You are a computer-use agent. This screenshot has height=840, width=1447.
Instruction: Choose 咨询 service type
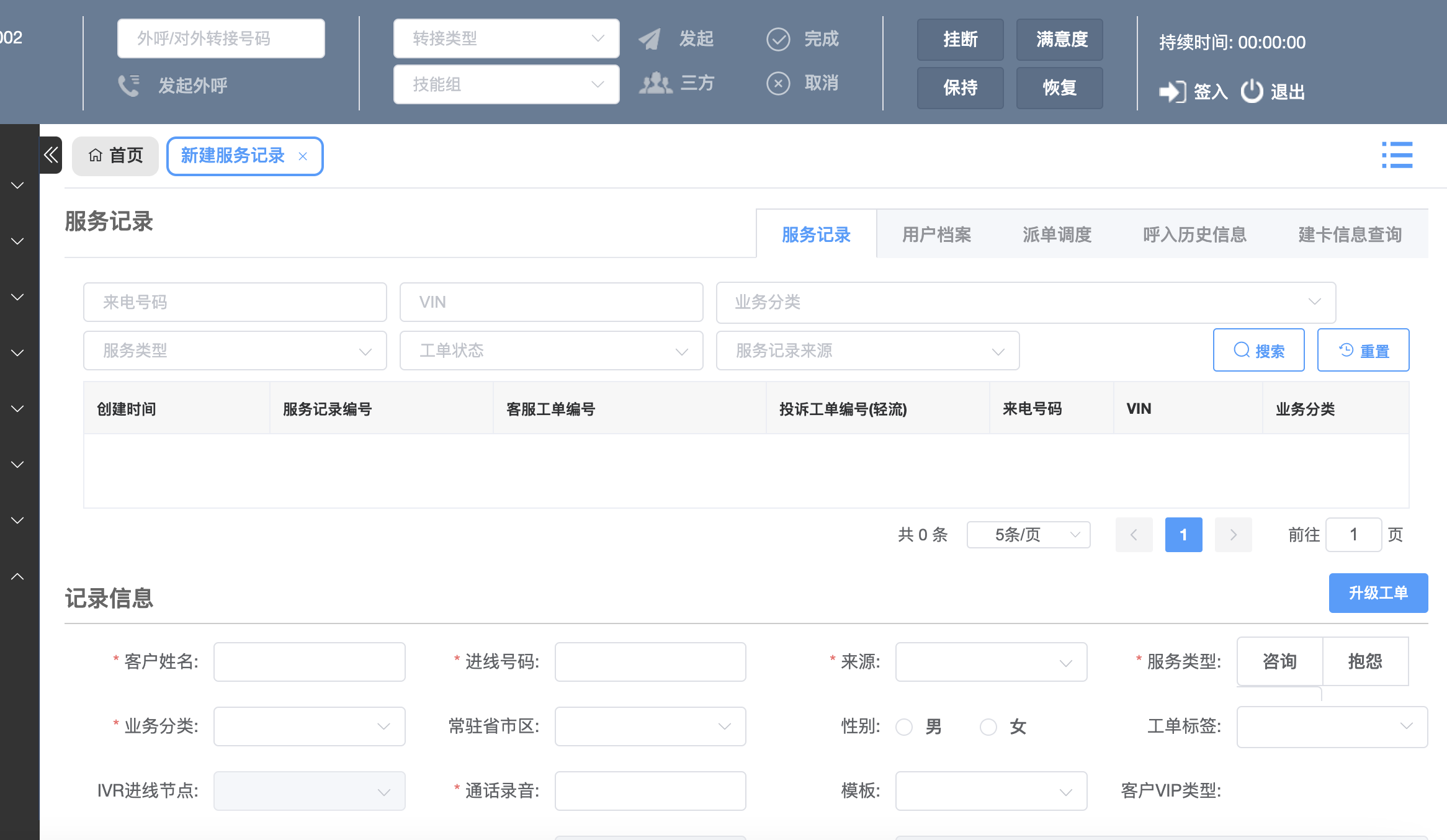[x=1279, y=661]
